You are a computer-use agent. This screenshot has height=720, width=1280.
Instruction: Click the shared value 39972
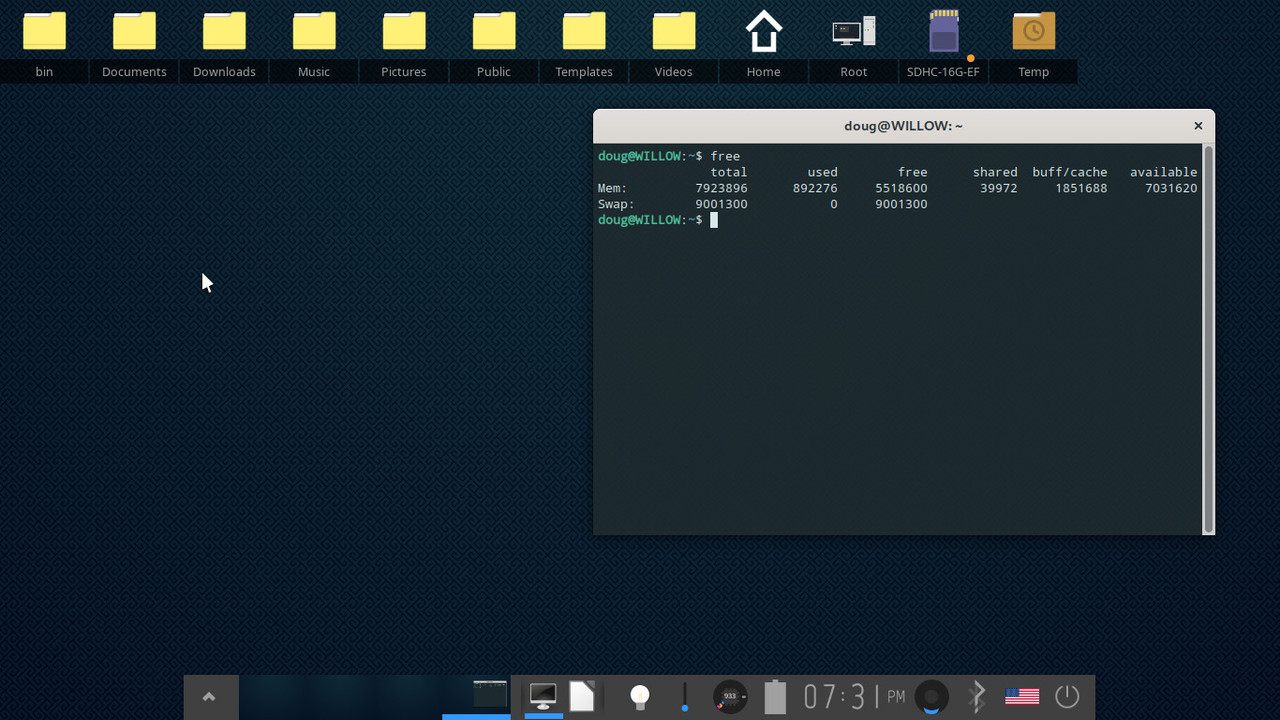coord(999,188)
